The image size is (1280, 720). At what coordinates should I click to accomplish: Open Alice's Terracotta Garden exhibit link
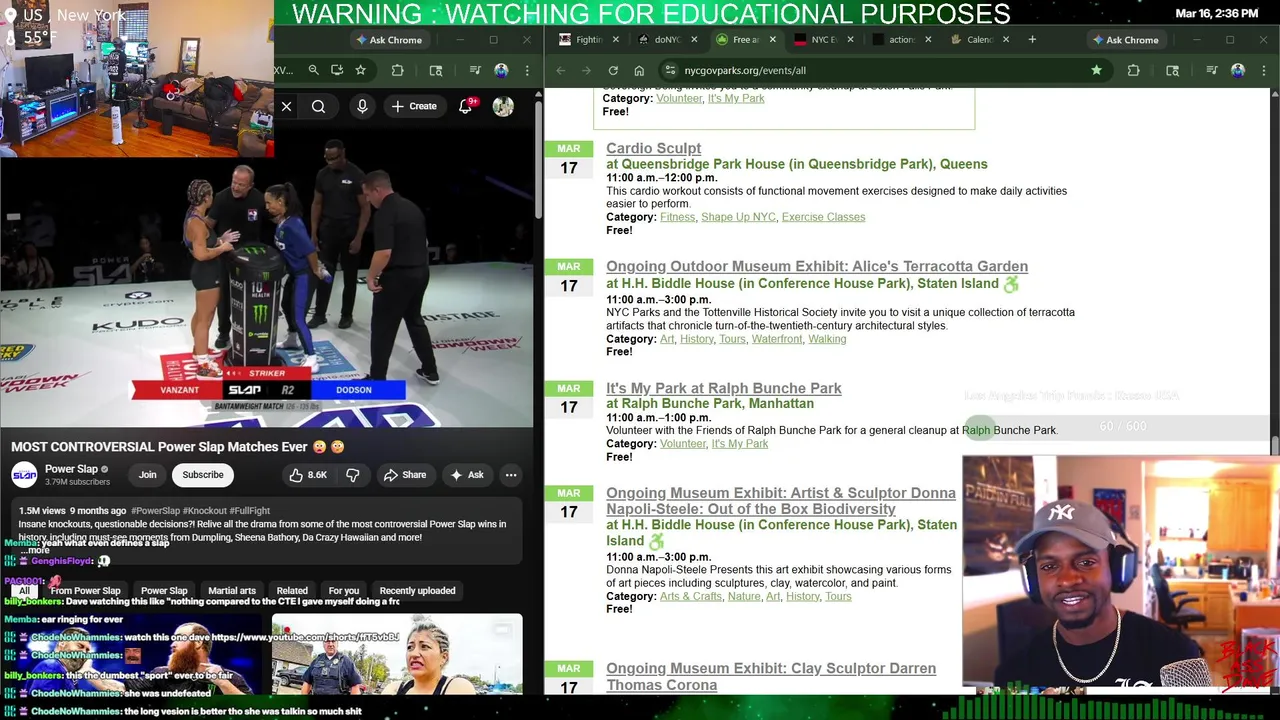[x=817, y=266]
